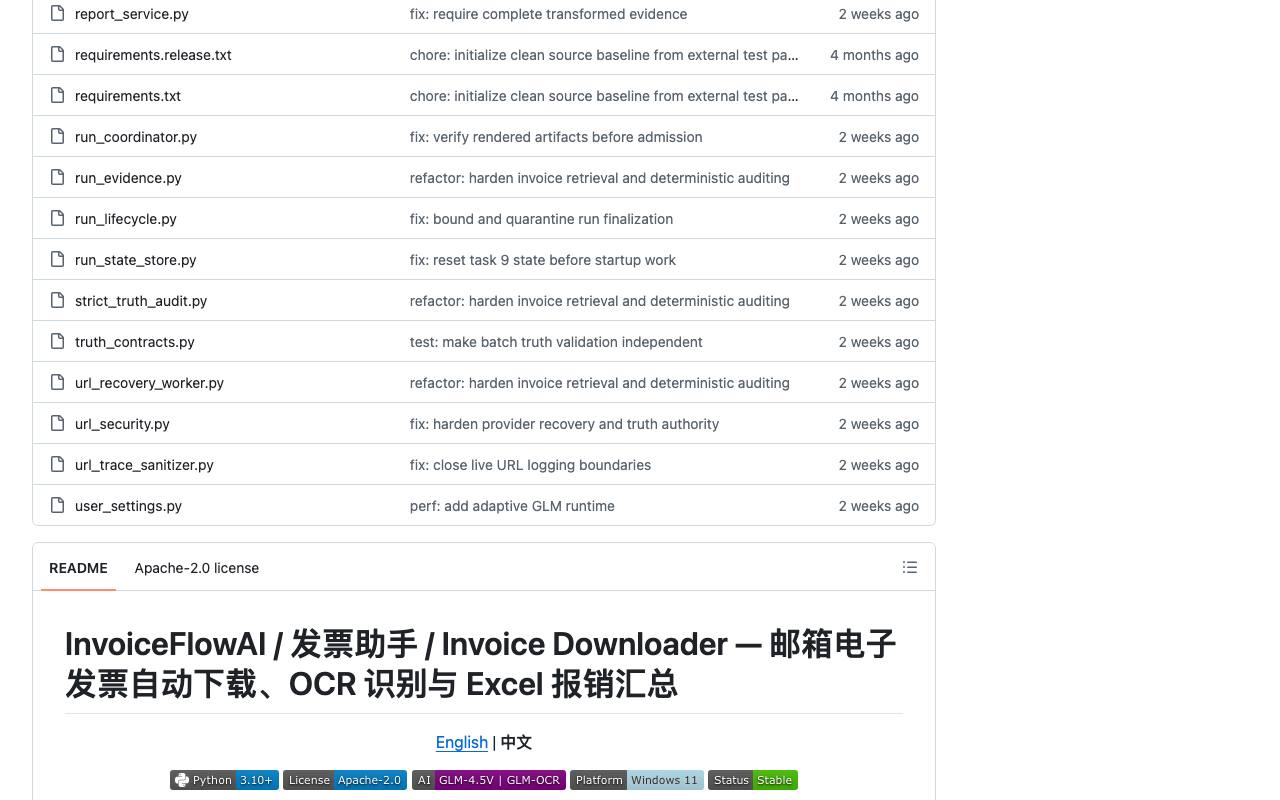This screenshot has height=800, width=1280.
Task: Open run_lifecycle.py file
Action: 126,219
